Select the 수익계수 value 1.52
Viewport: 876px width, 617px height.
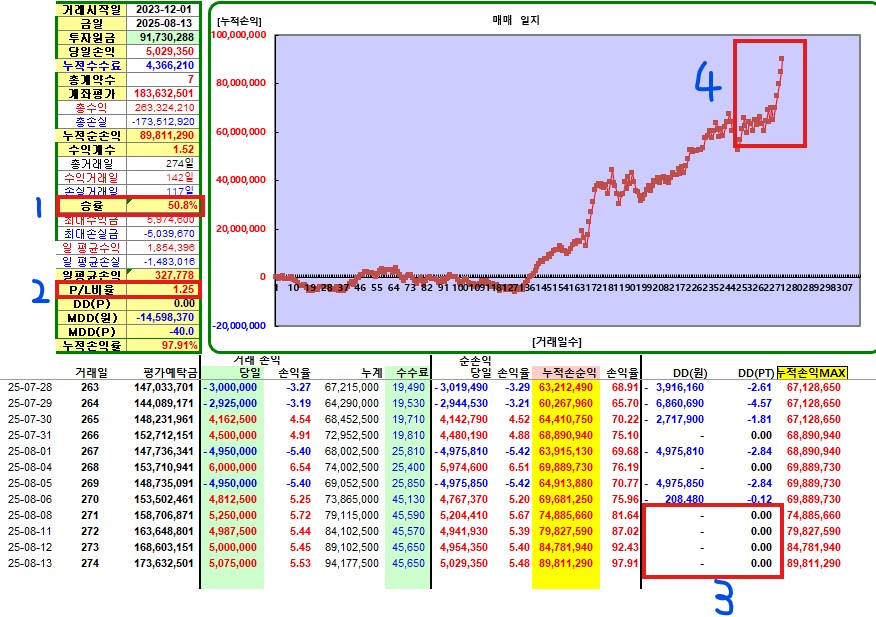click(x=163, y=149)
